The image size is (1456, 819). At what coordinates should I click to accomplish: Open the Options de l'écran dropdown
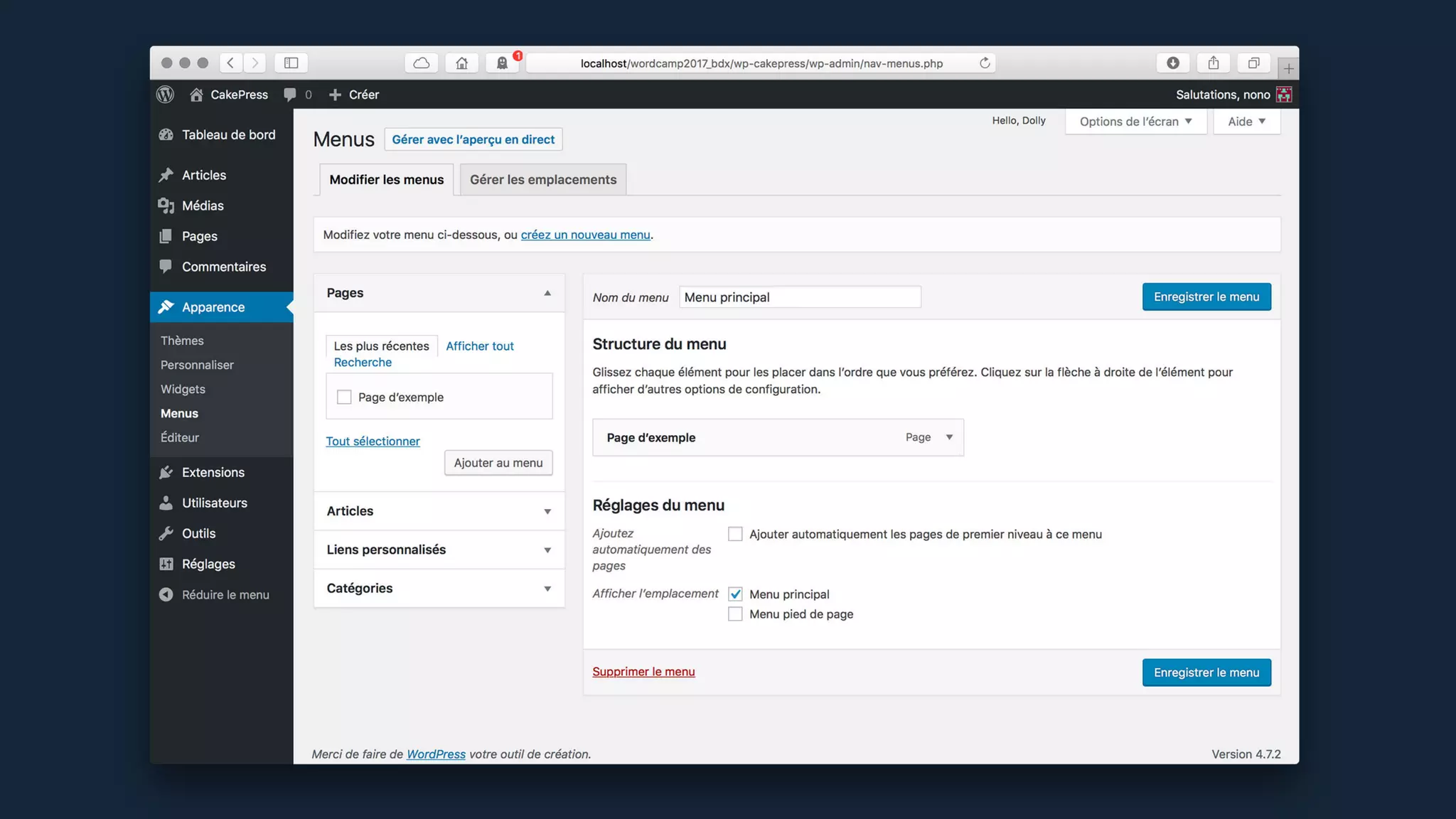click(x=1135, y=122)
